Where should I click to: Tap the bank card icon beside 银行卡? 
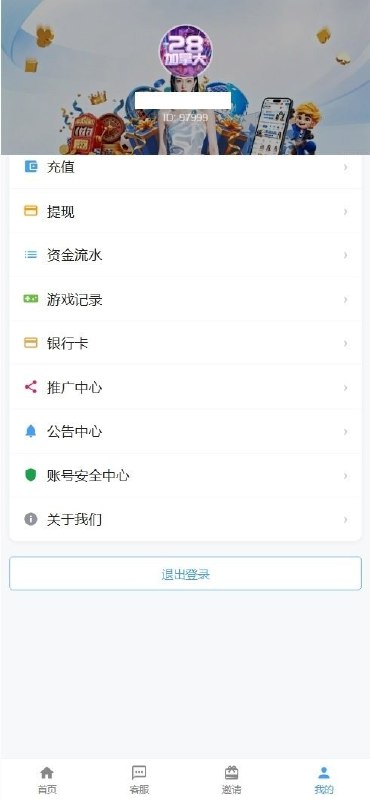[31, 343]
